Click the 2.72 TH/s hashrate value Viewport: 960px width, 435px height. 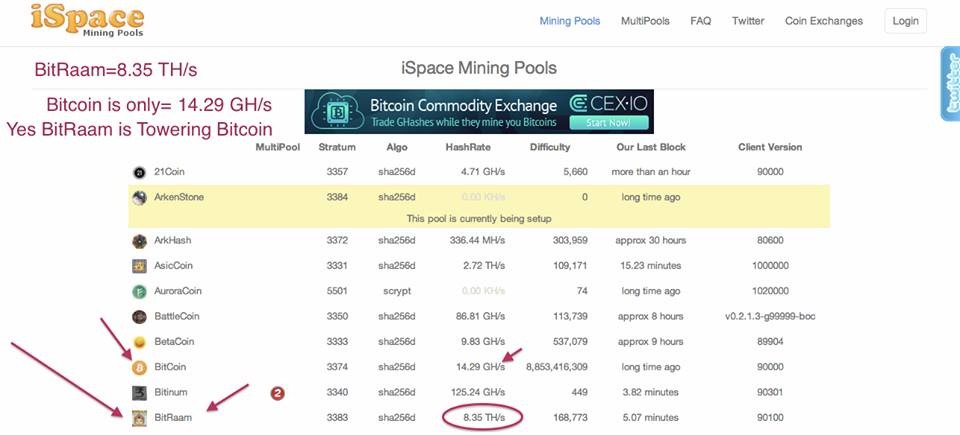484,266
